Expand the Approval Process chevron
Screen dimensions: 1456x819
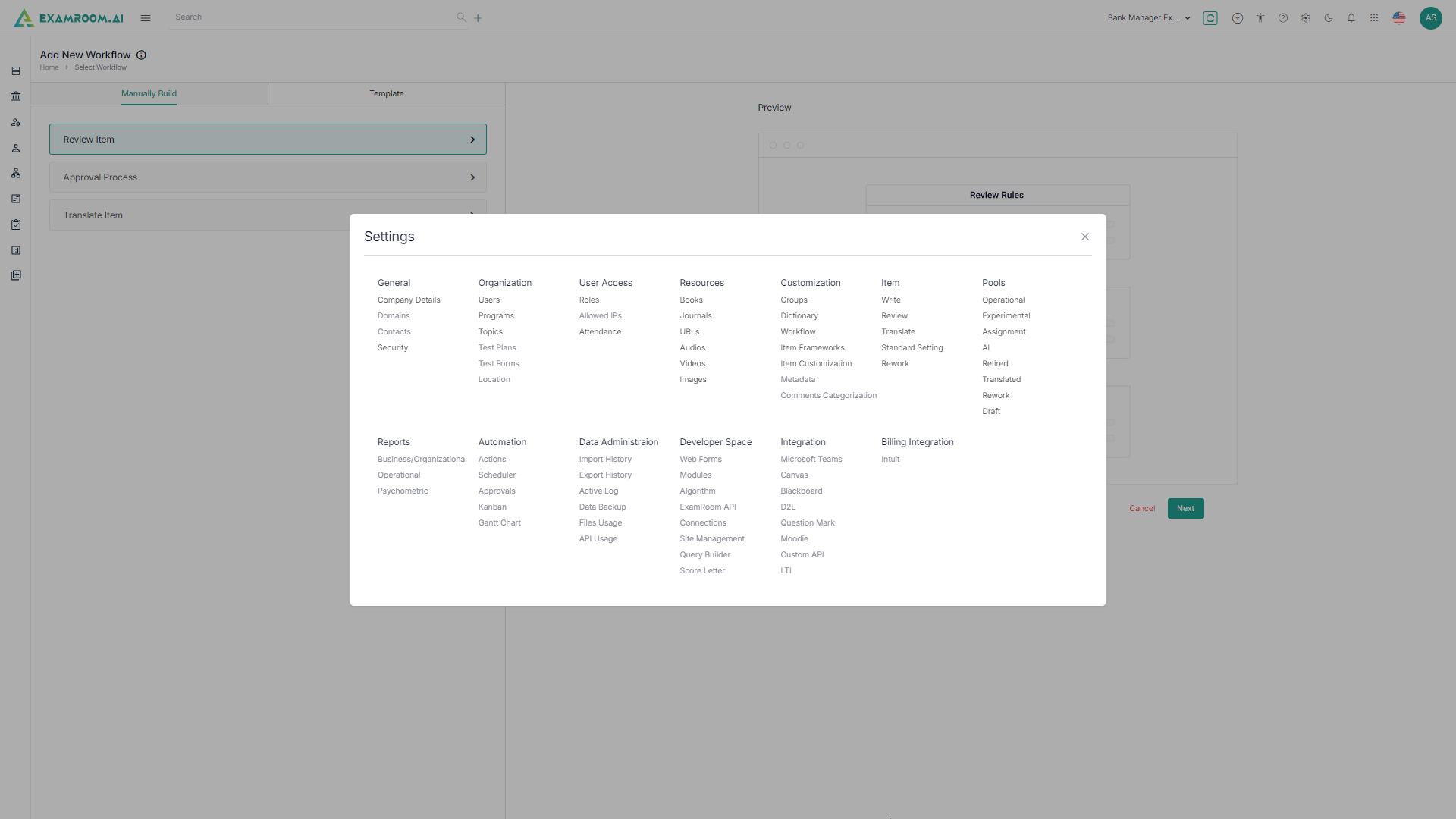click(x=472, y=177)
